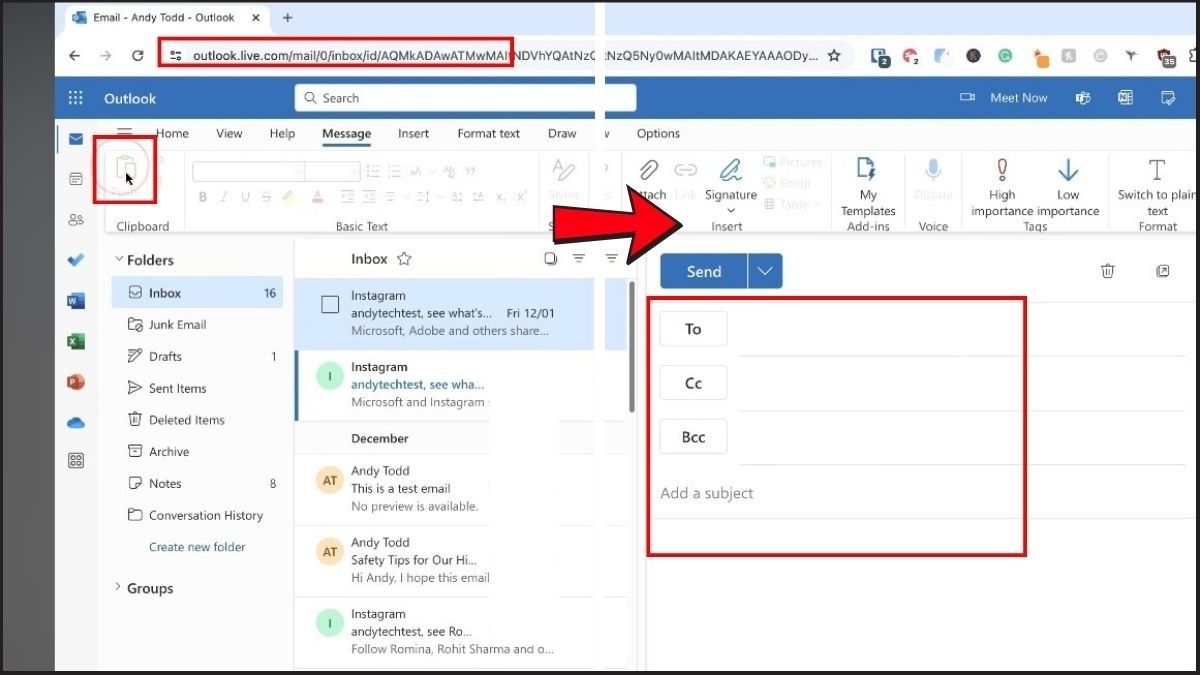Open the font size dropdown

click(332, 172)
